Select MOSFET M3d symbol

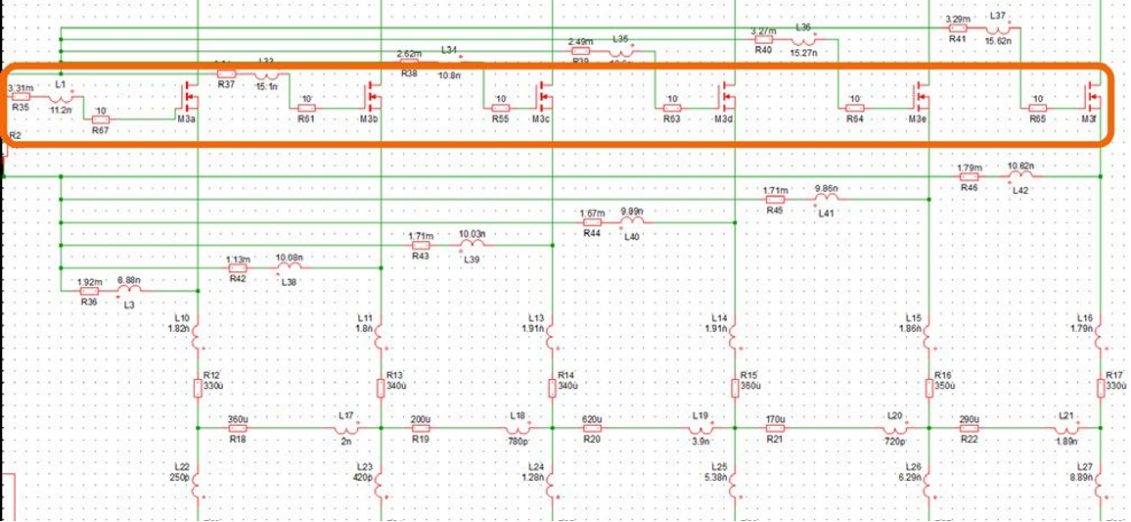click(726, 97)
